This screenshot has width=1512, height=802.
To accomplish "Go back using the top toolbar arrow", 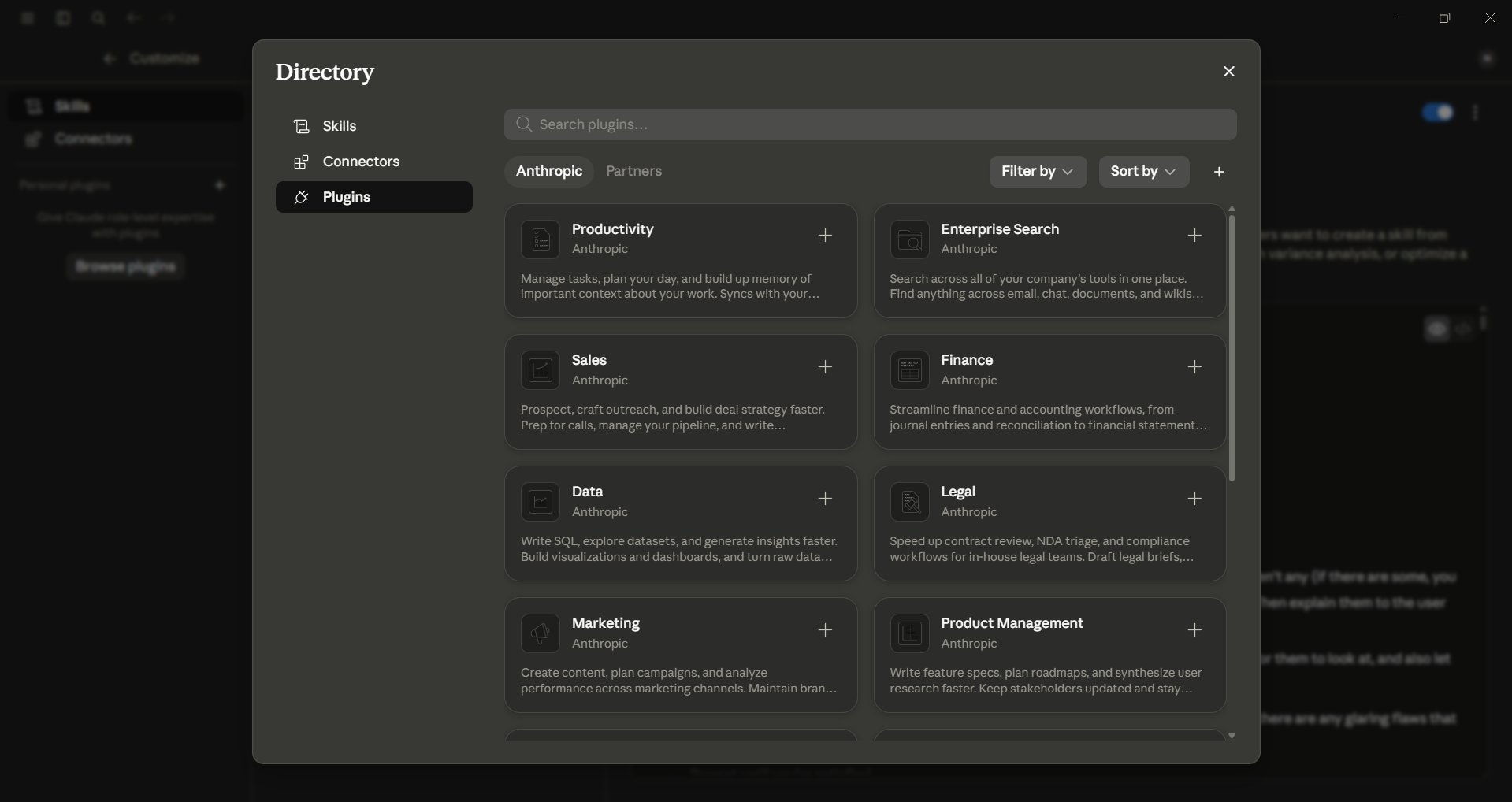I will [134, 17].
